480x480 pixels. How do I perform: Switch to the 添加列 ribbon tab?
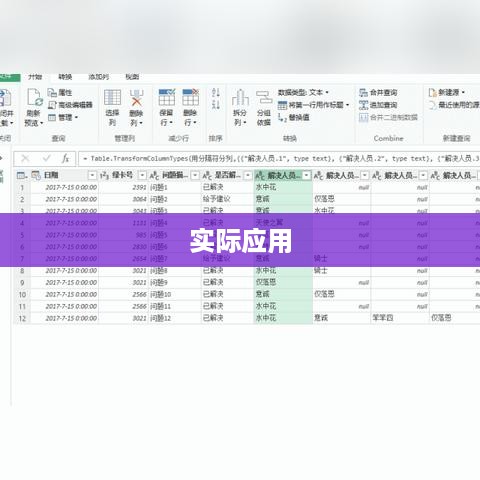(99, 77)
